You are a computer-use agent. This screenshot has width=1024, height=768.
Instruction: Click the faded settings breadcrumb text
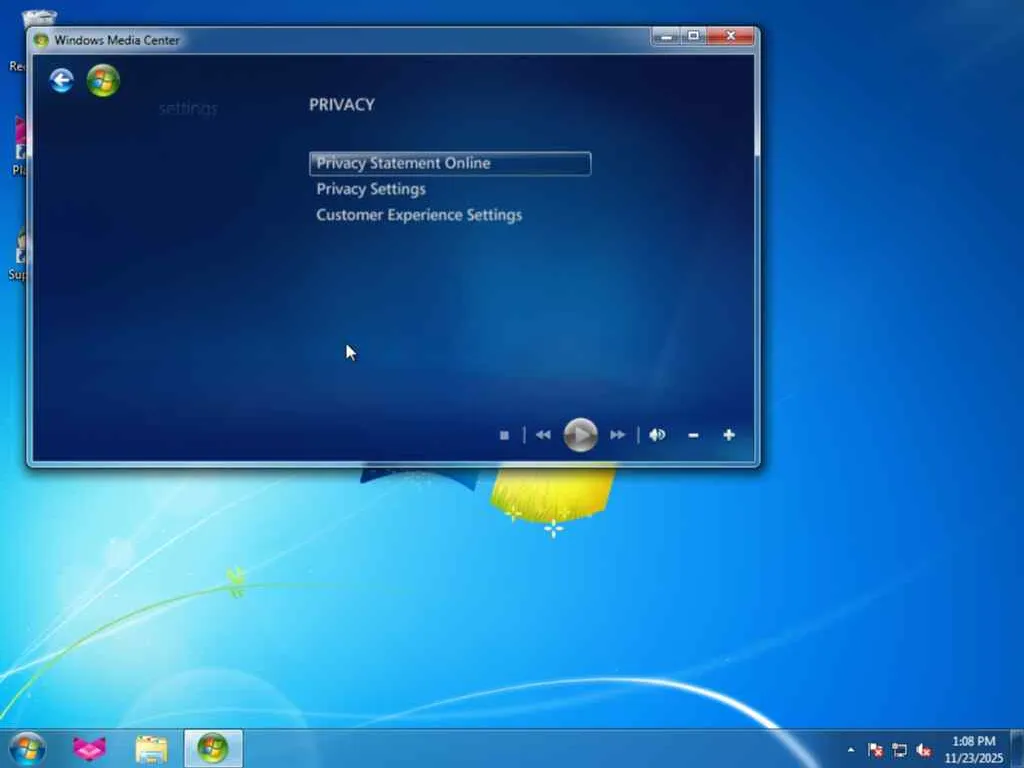pos(188,108)
